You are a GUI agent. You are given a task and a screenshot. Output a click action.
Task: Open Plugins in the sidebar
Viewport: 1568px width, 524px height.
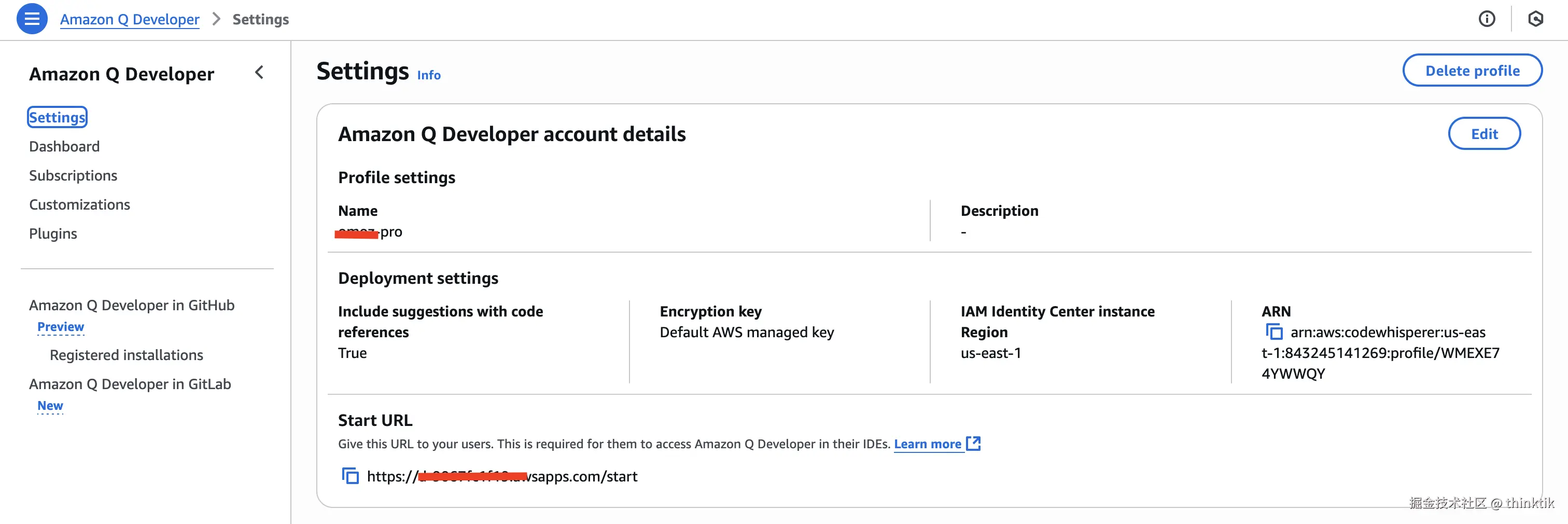pyautogui.click(x=53, y=234)
